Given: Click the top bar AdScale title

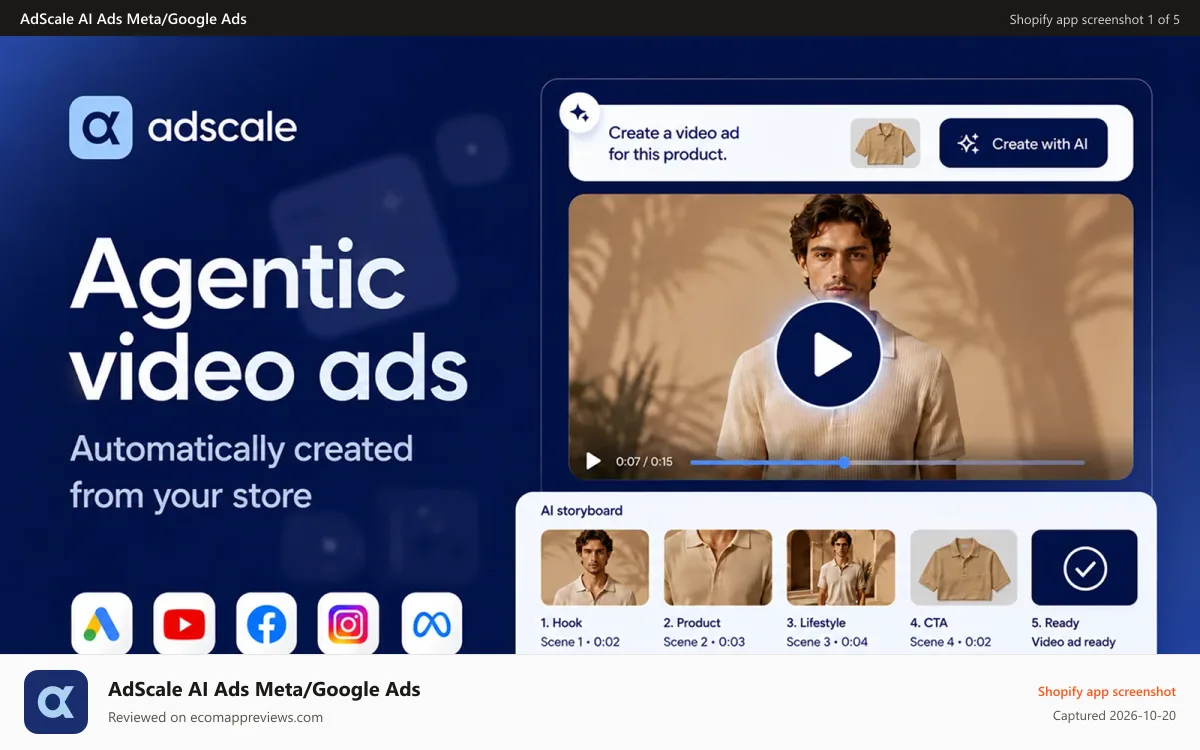Looking at the screenshot, I should click(x=133, y=19).
